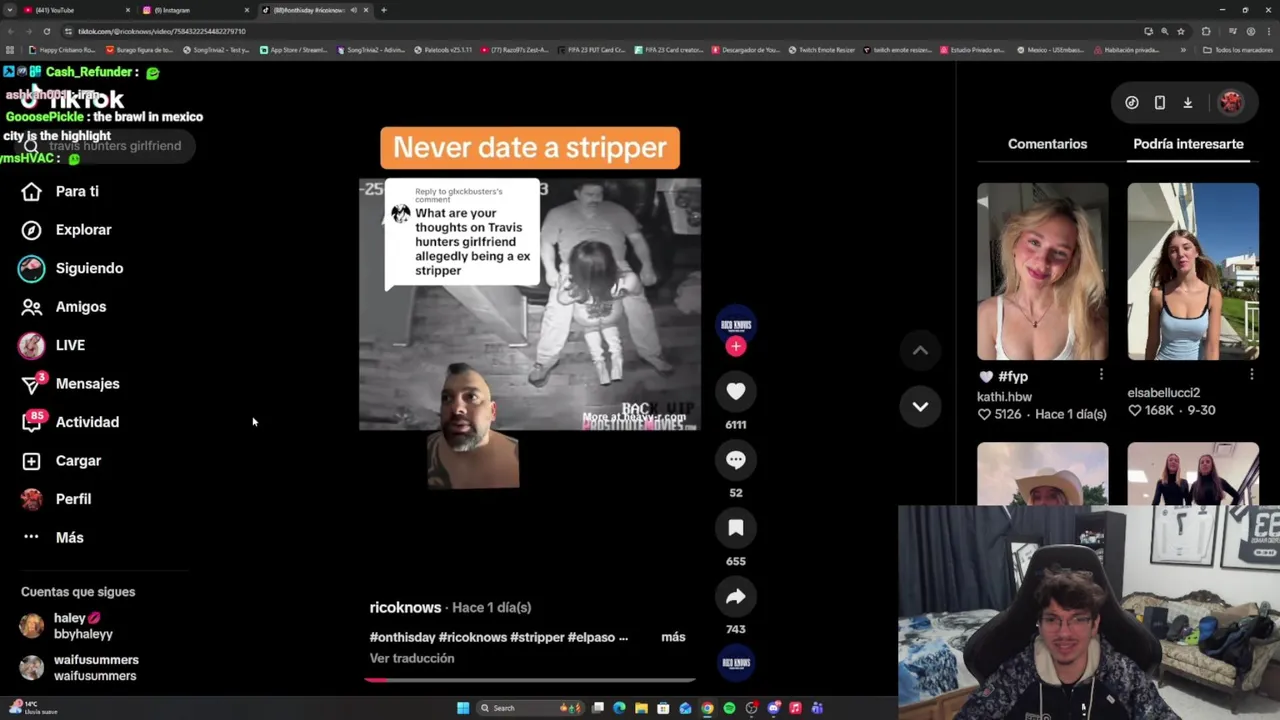Open the profile avatar in header
The height and width of the screenshot is (720, 1280).
[x=1231, y=102]
